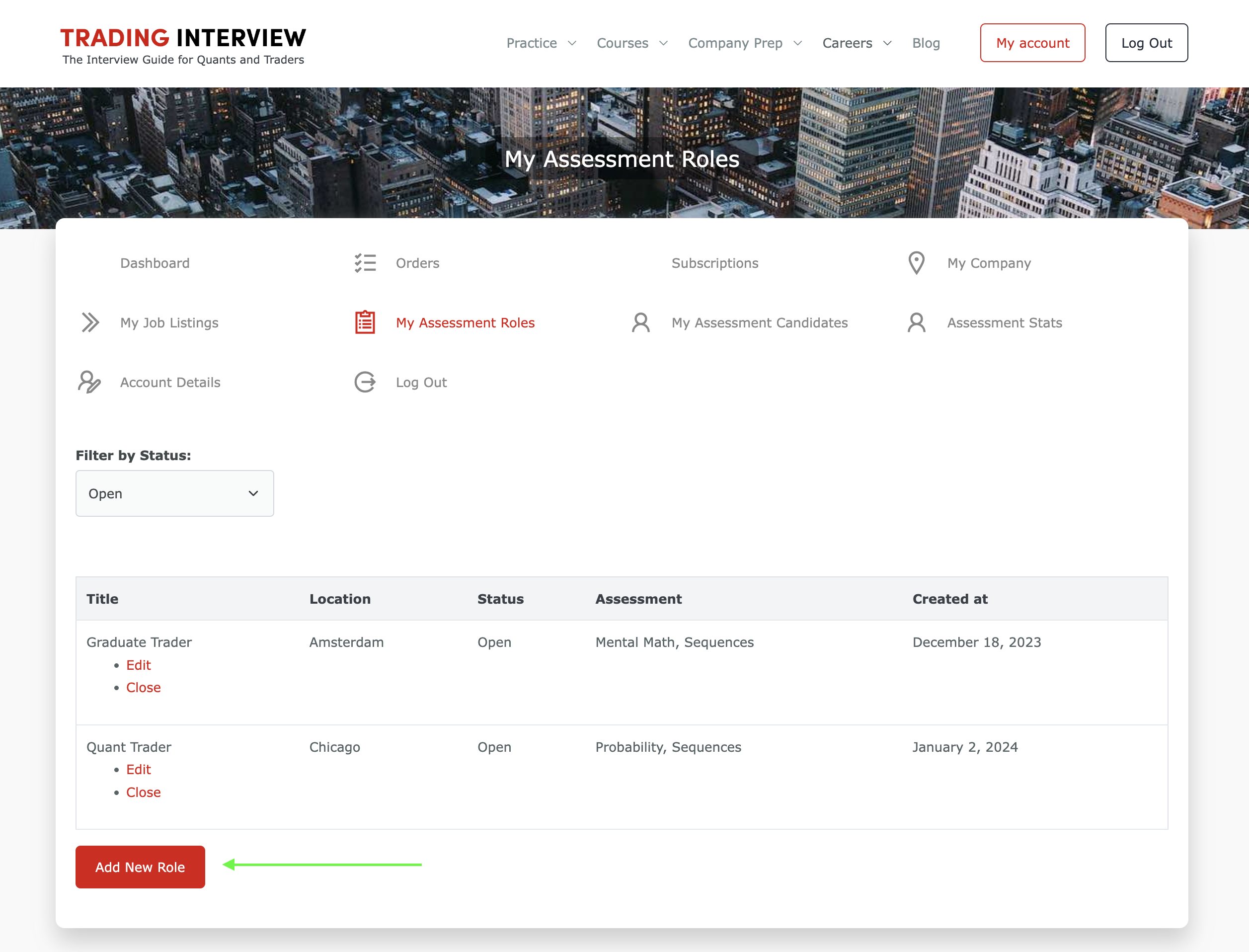
Task: Click the My Job Listings double-chevron icon
Action: (x=90, y=322)
